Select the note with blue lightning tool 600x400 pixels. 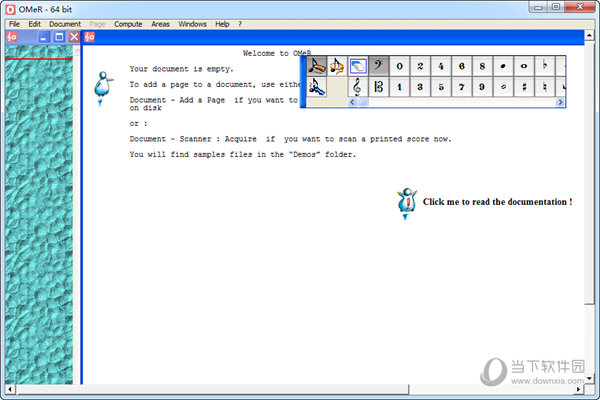coord(316,87)
